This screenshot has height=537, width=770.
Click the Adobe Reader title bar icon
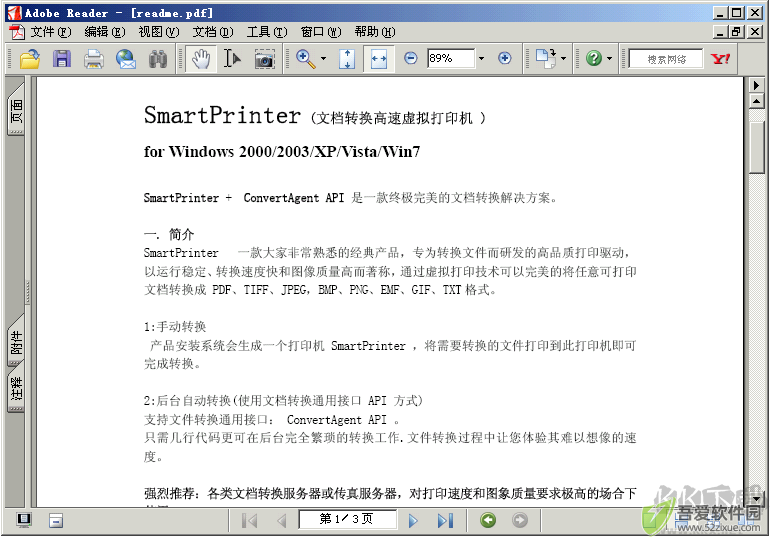point(14,13)
